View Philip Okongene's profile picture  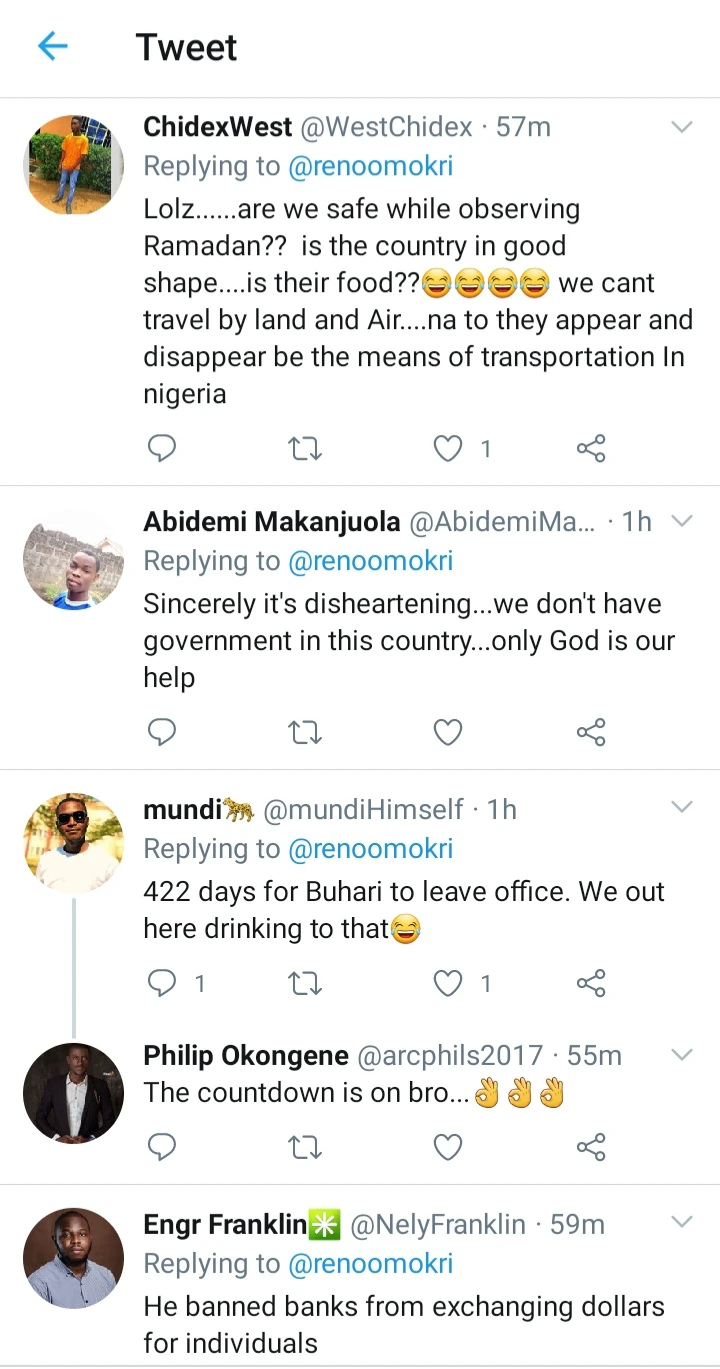point(73,1093)
